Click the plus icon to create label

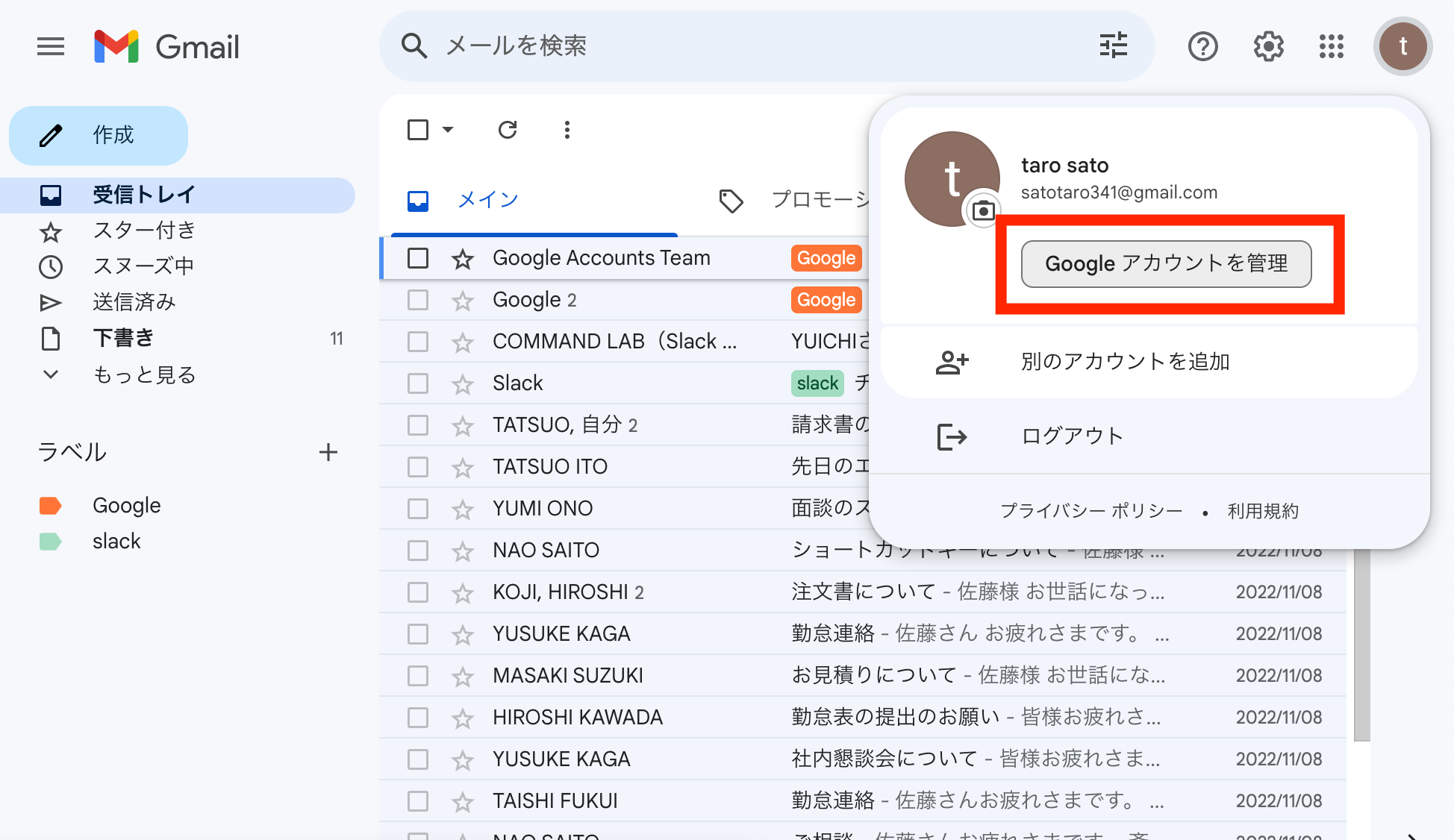328,452
